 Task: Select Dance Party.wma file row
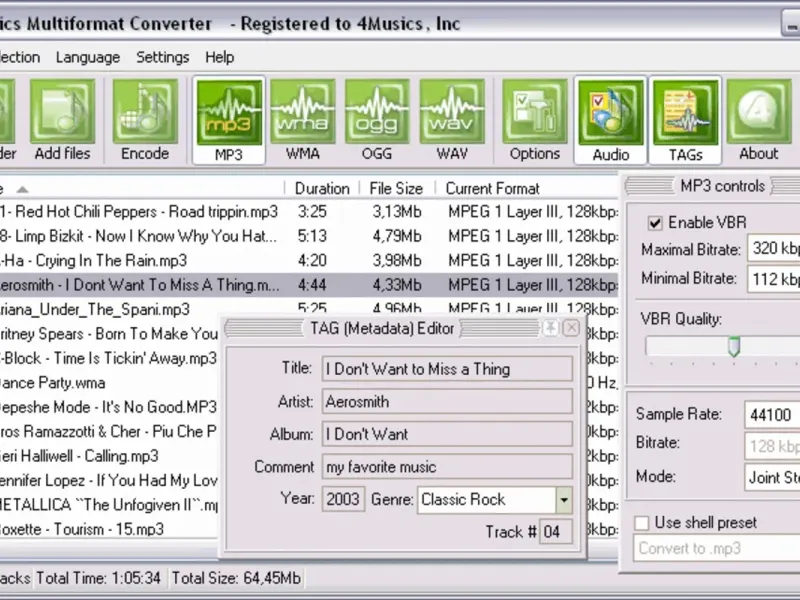(109, 383)
